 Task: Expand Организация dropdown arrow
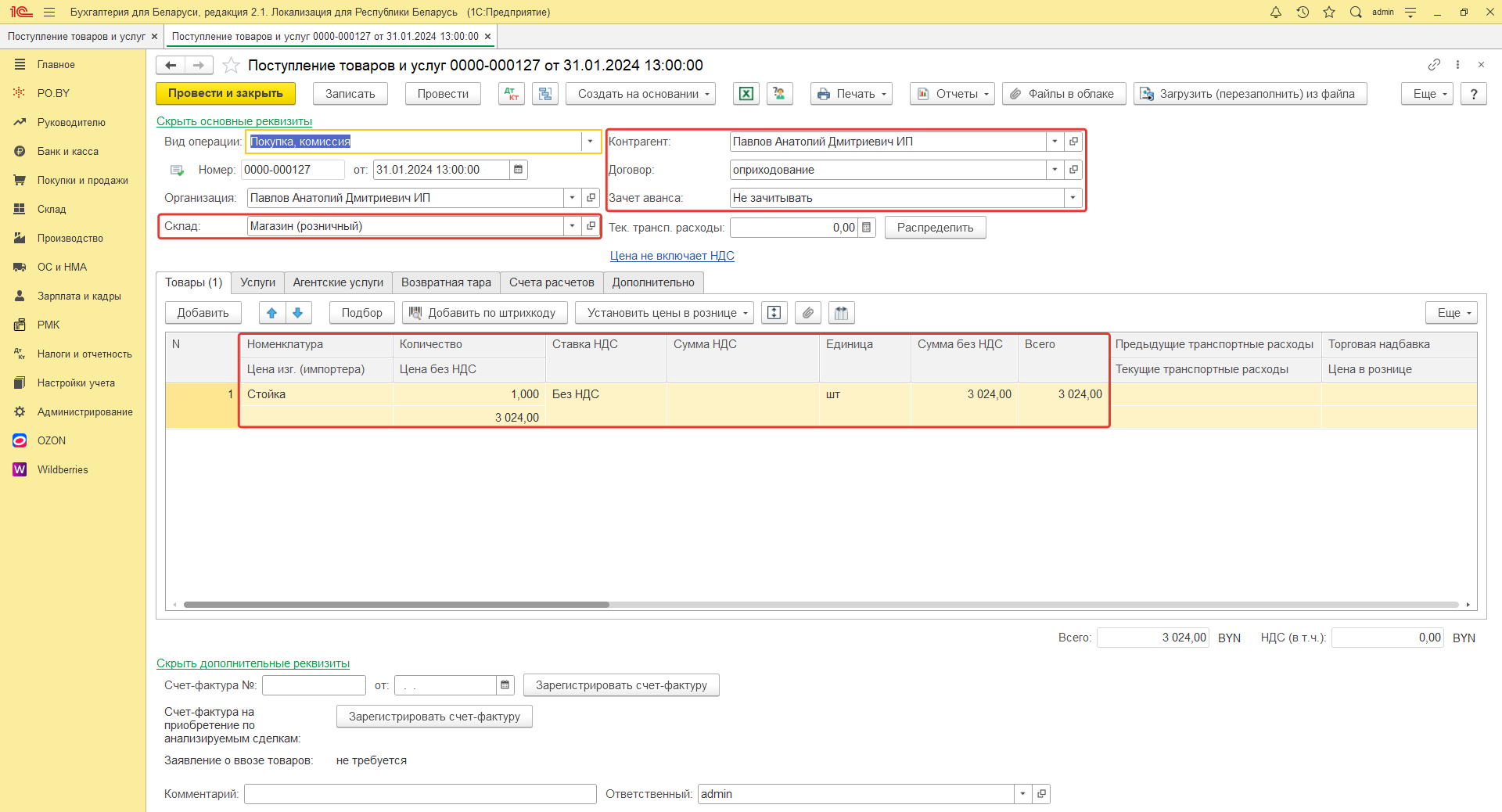coord(572,198)
